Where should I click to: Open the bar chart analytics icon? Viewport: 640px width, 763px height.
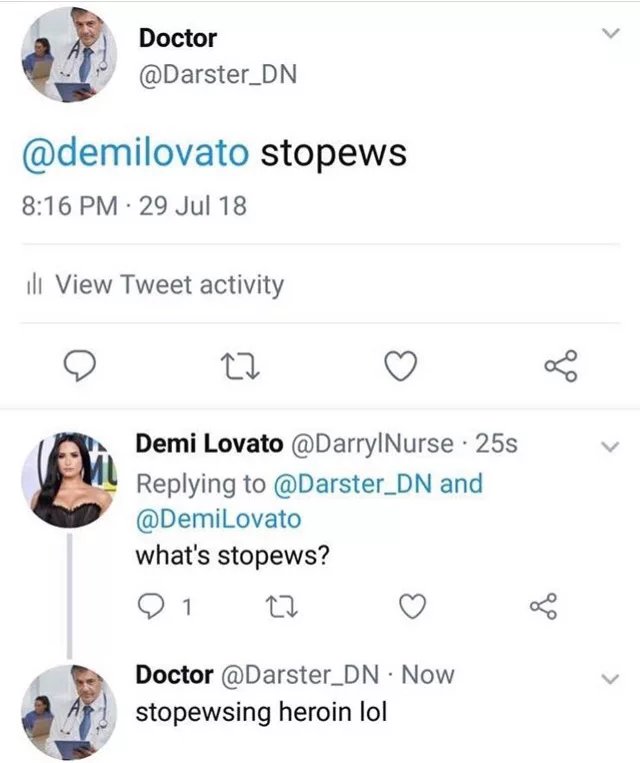point(34,285)
